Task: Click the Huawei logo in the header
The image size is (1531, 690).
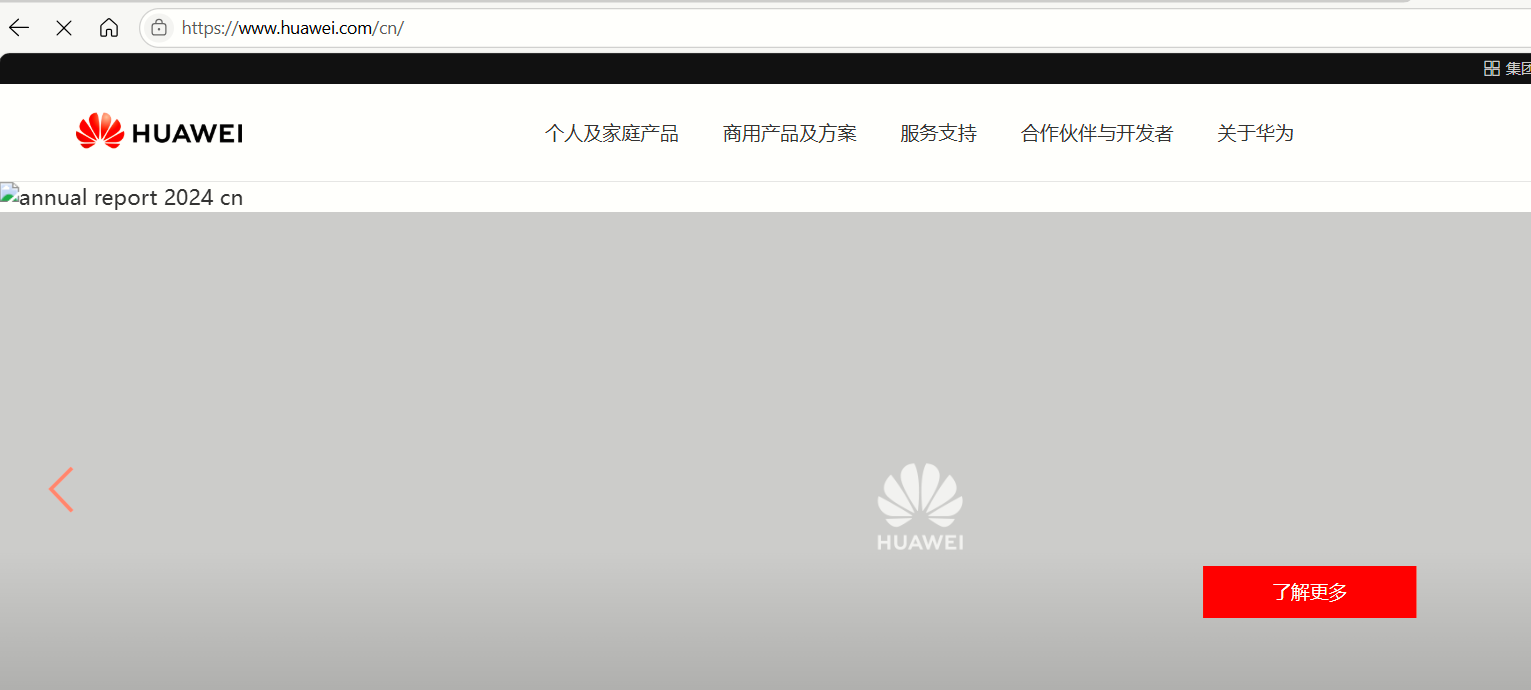Action: pyautogui.click(x=159, y=132)
